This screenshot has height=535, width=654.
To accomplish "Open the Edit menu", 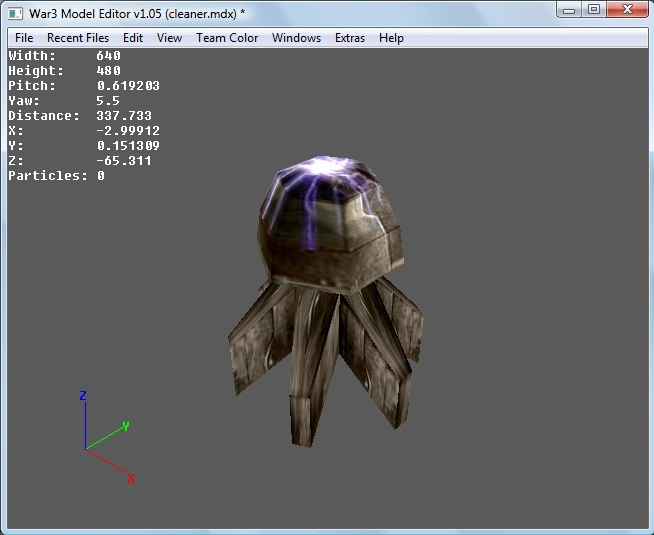I will (133, 38).
